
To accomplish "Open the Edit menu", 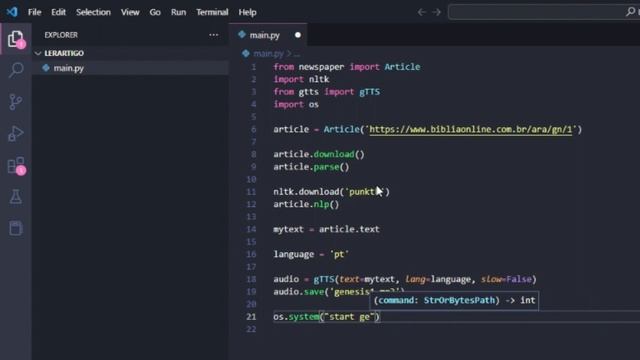I will (x=58, y=12).
